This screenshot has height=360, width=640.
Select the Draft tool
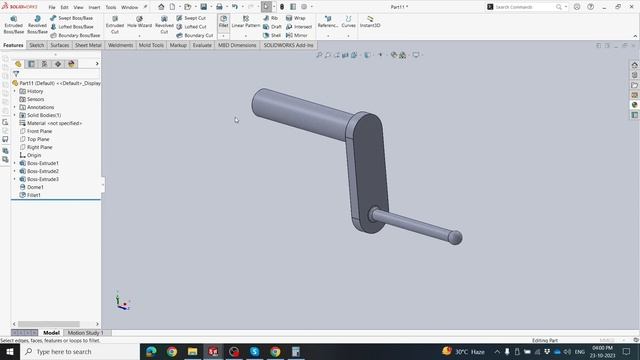point(272,27)
